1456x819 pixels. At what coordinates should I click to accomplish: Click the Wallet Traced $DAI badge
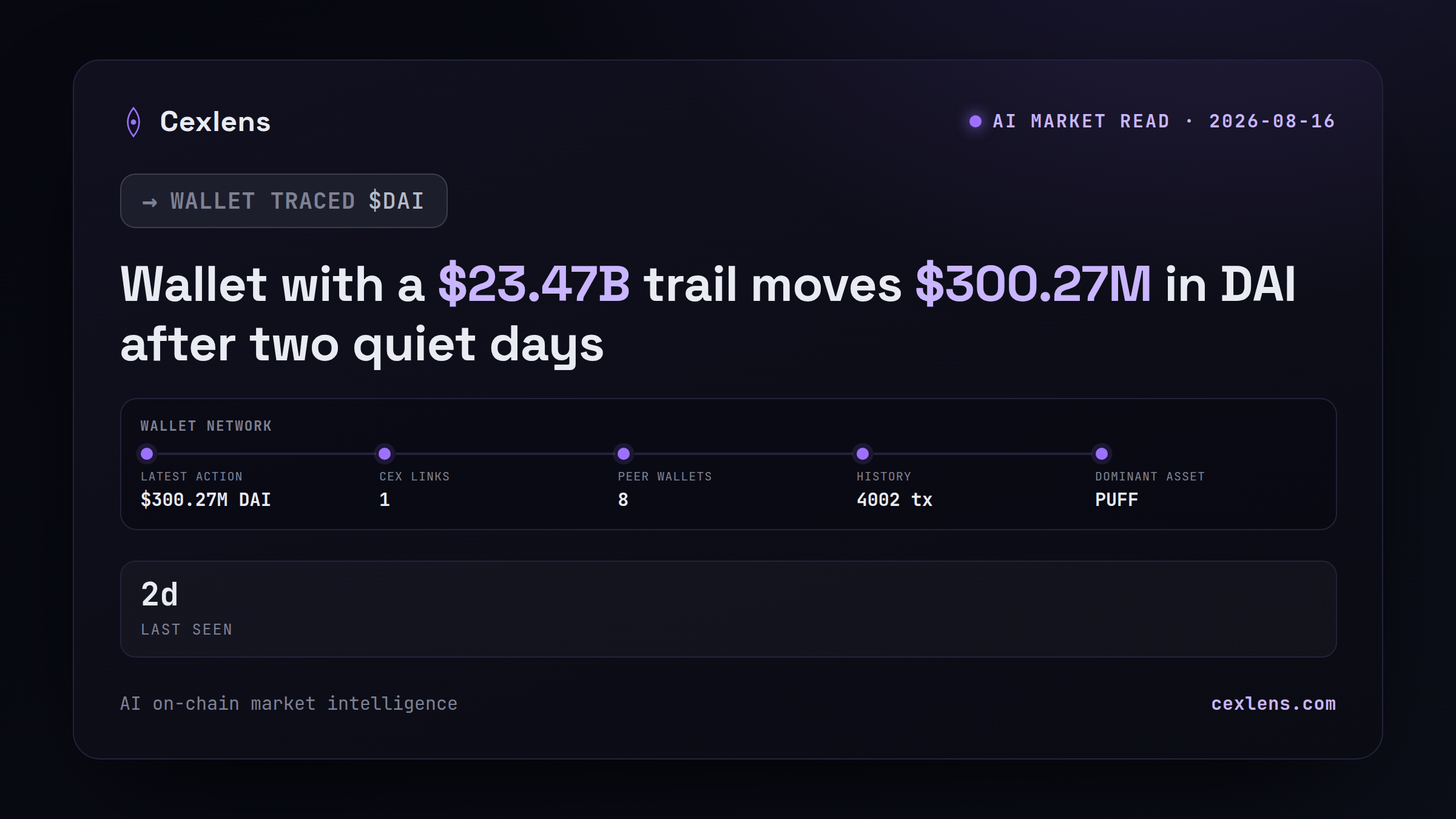click(284, 201)
